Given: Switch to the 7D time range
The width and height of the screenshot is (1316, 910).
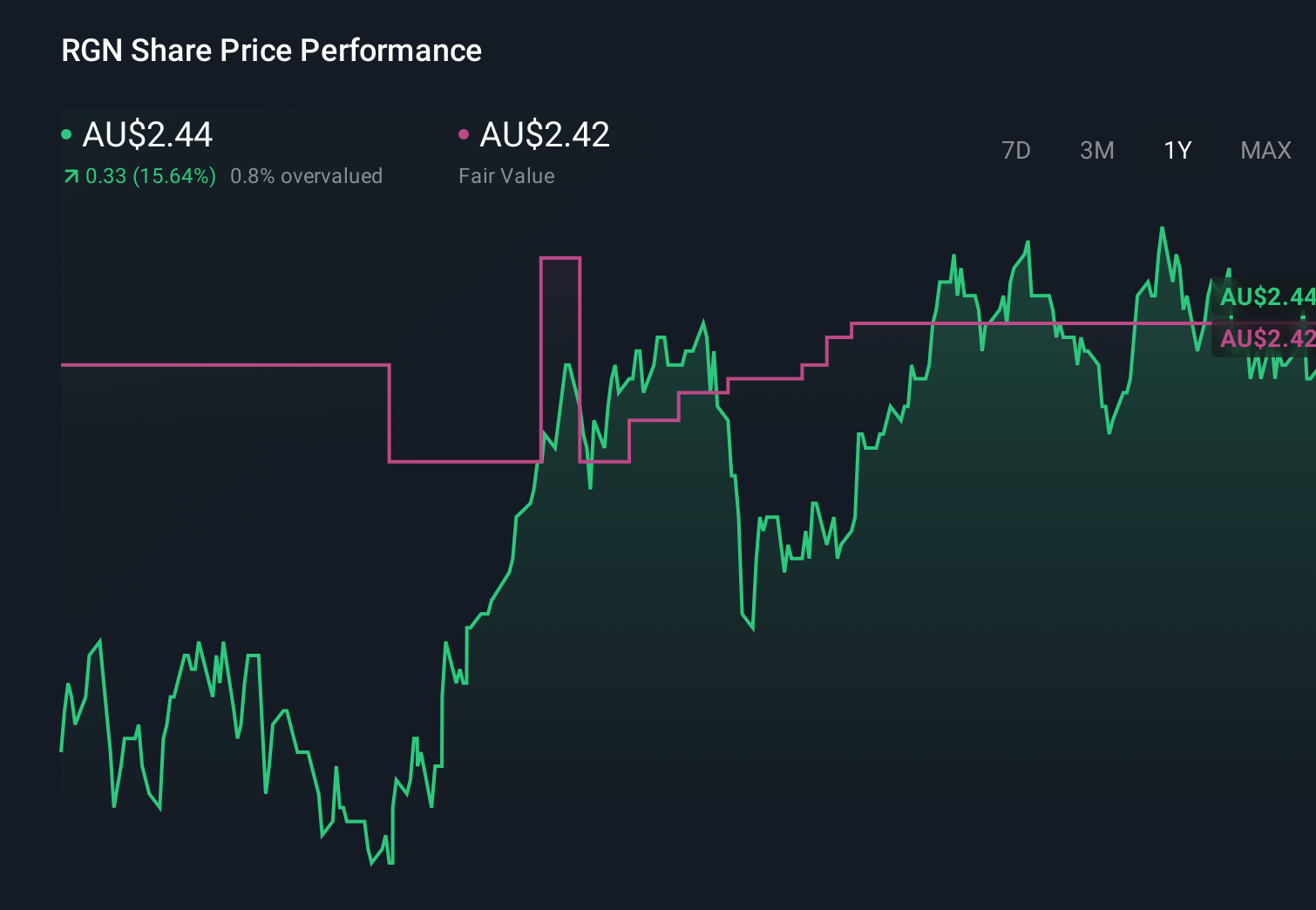Looking at the screenshot, I should pyautogui.click(x=1016, y=150).
